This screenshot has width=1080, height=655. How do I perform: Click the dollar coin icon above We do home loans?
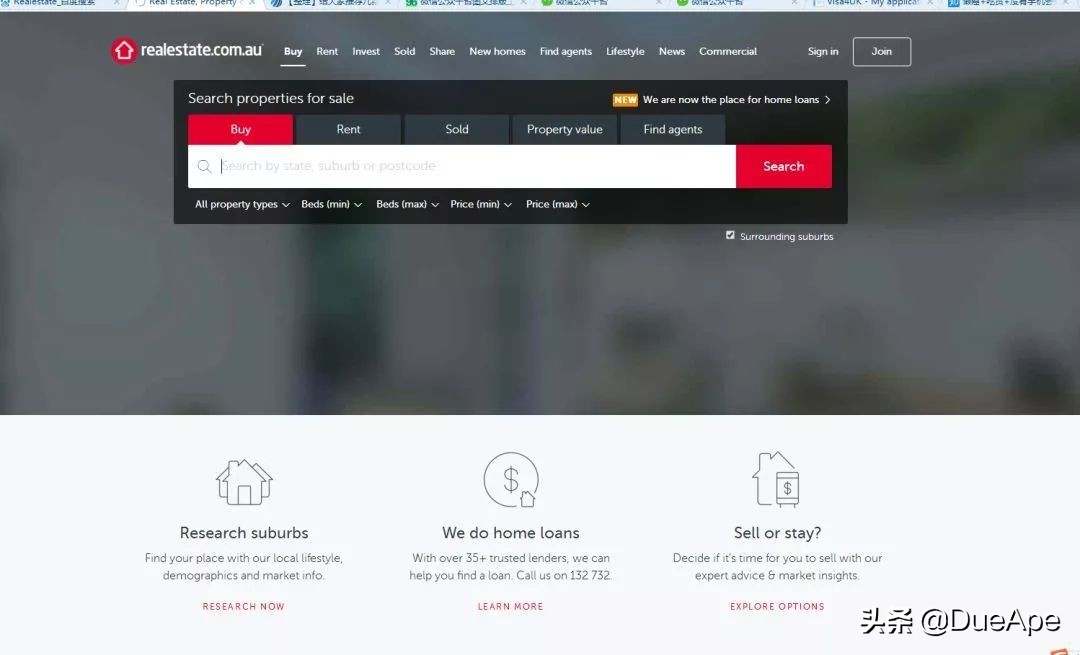pyautogui.click(x=511, y=479)
